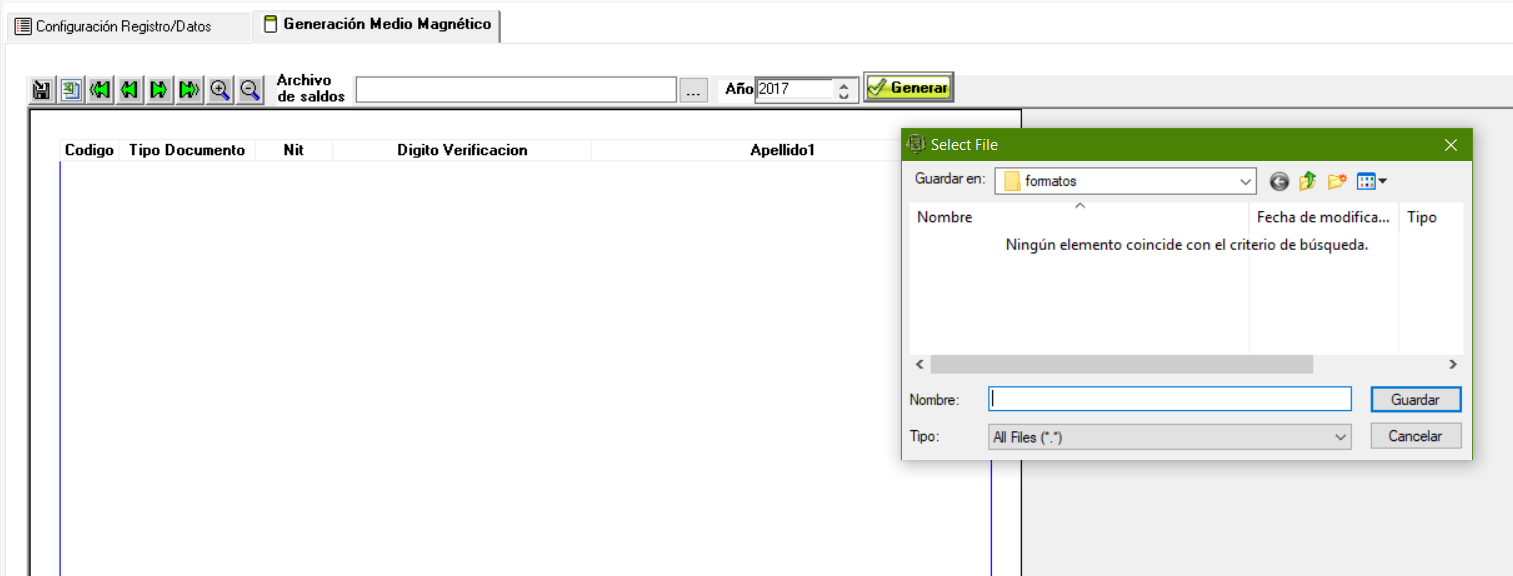Create a new folder in the dialog
Image resolution: width=1513 pixels, height=576 pixels.
[1337, 182]
